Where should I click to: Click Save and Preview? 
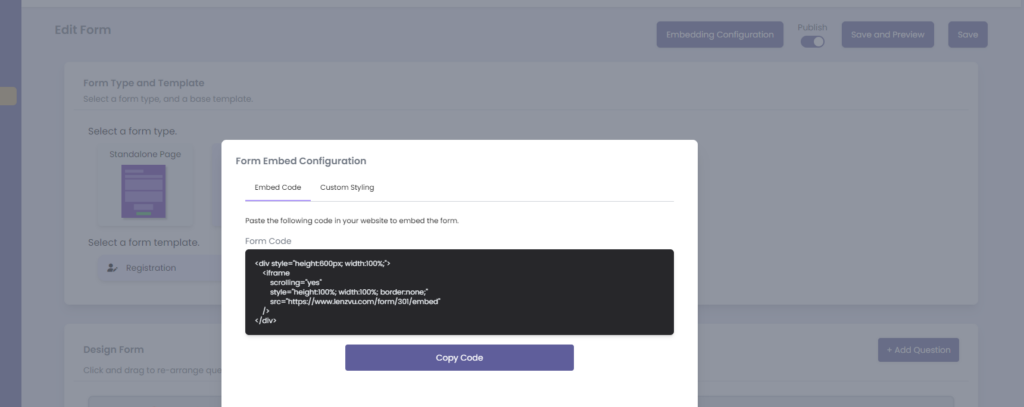(887, 34)
